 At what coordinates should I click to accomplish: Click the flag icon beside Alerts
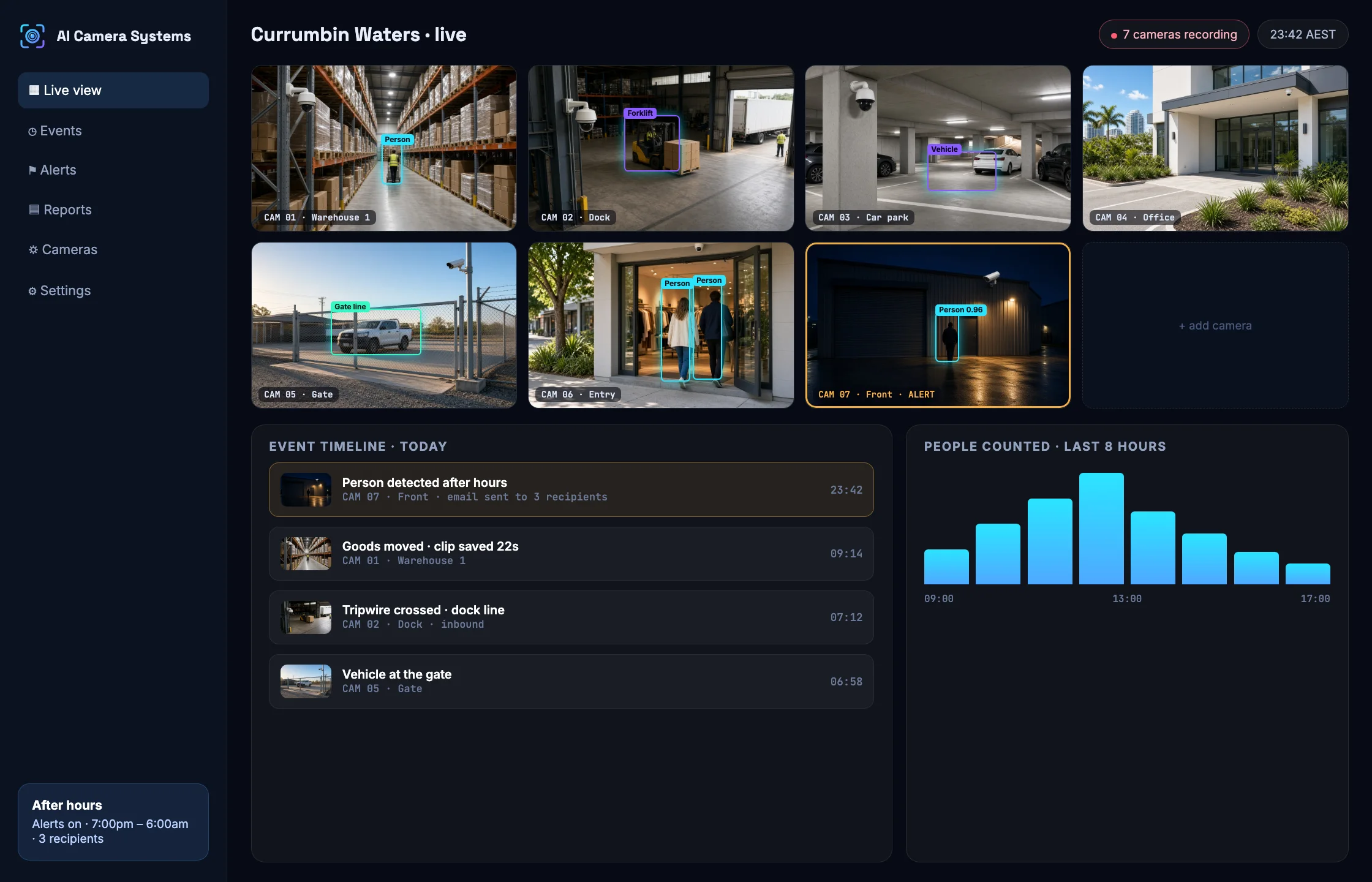point(32,170)
